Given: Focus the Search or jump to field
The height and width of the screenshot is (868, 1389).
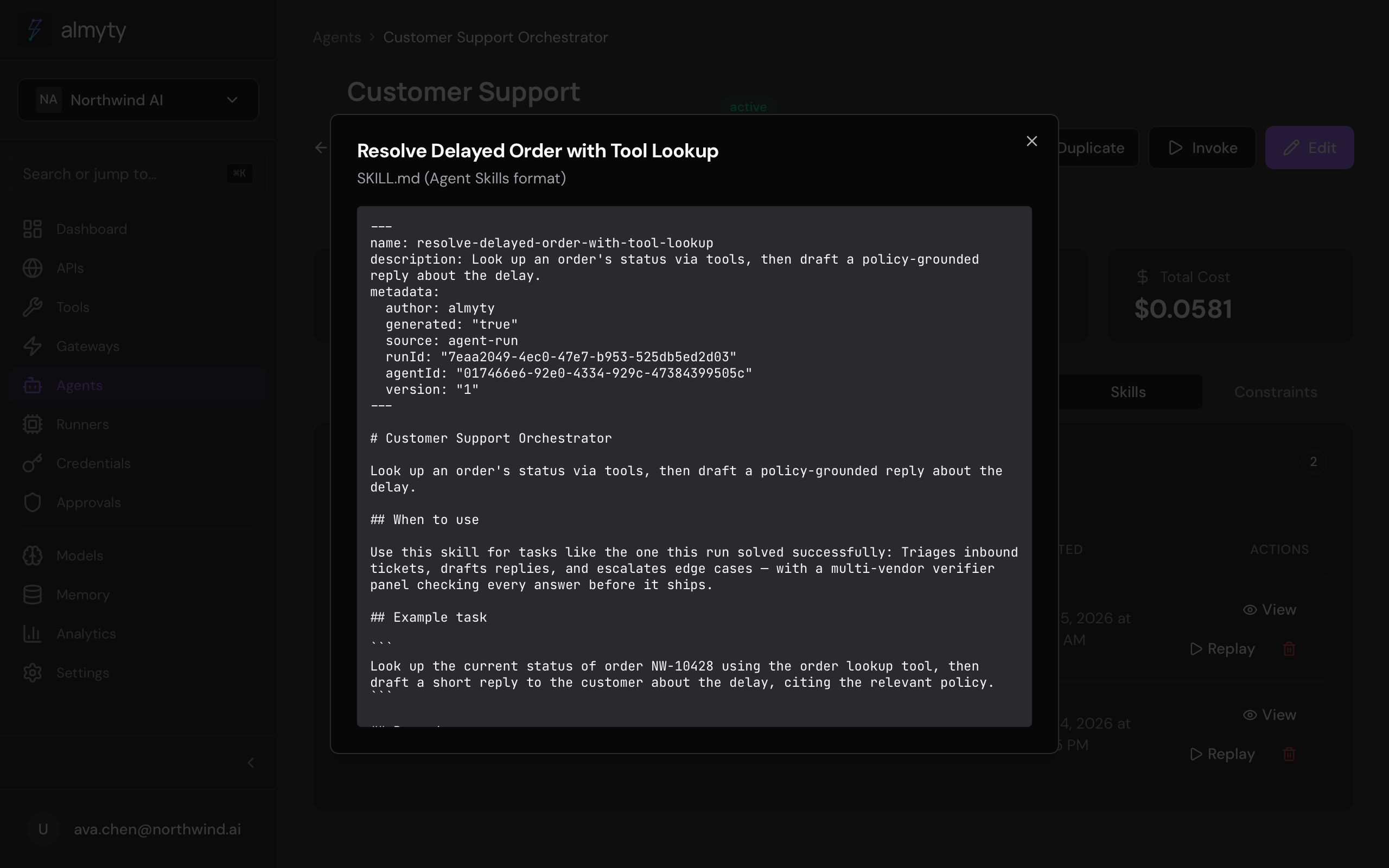Looking at the screenshot, I should 138,174.
